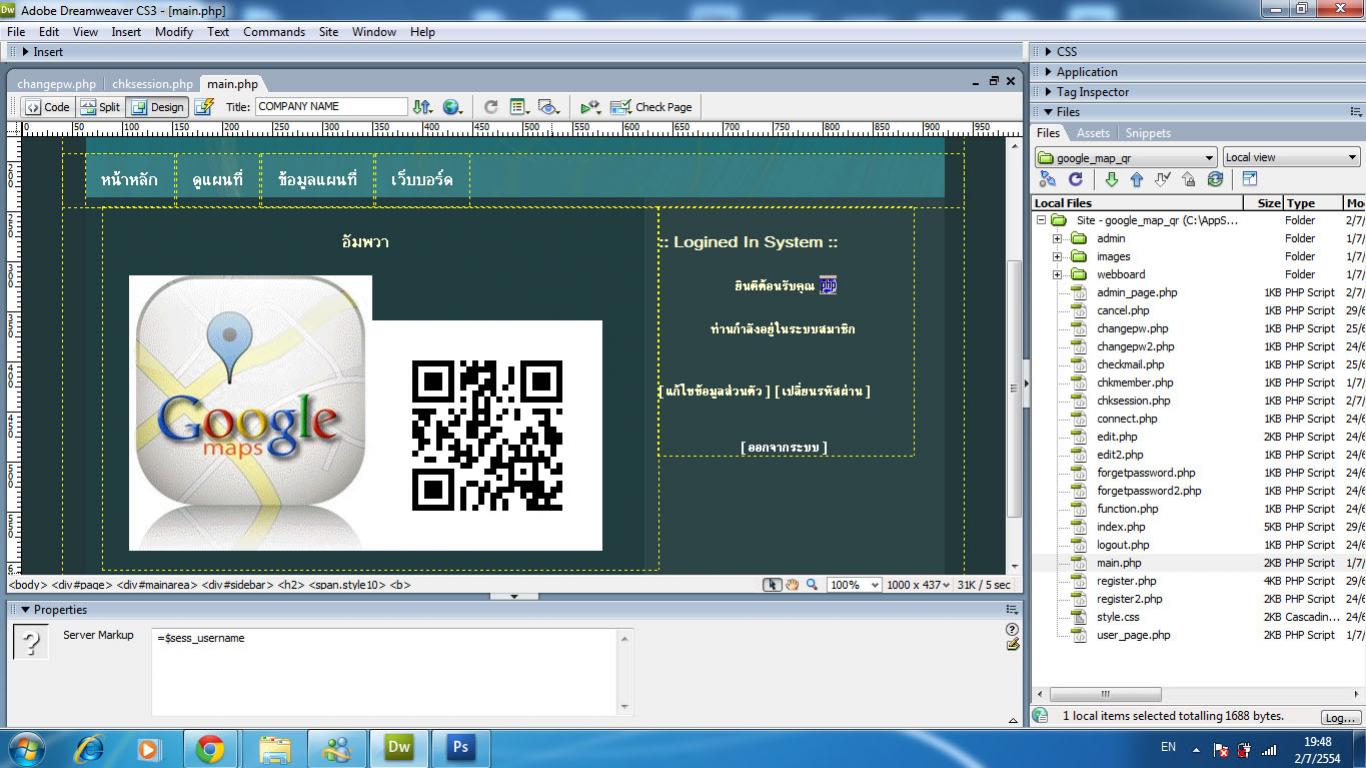Select the Zoom tool in status bar
The height and width of the screenshot is (768, 1366).
click(x=811, y=585)
